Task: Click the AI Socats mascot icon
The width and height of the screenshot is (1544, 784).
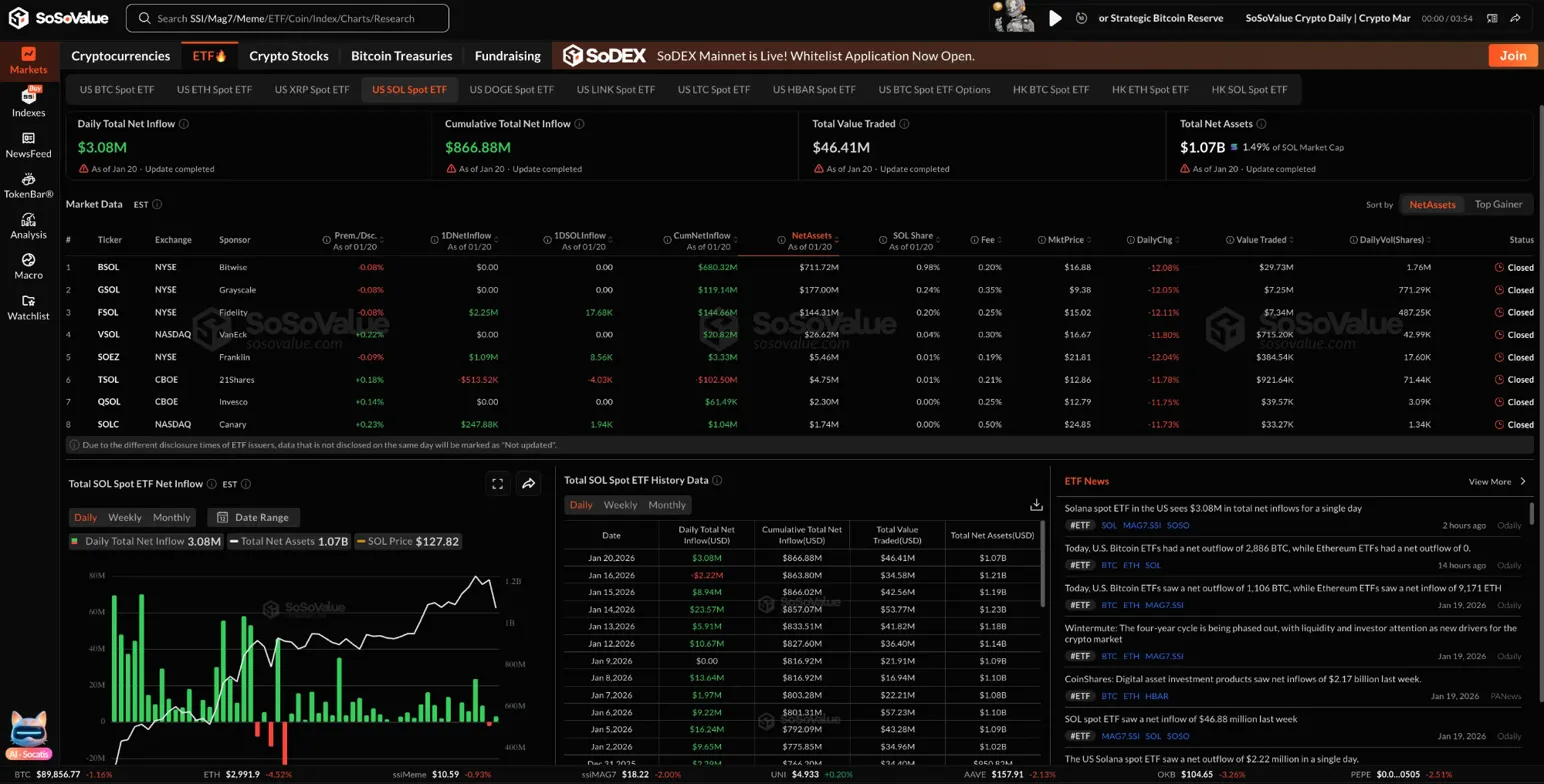Action: [28, 735]
